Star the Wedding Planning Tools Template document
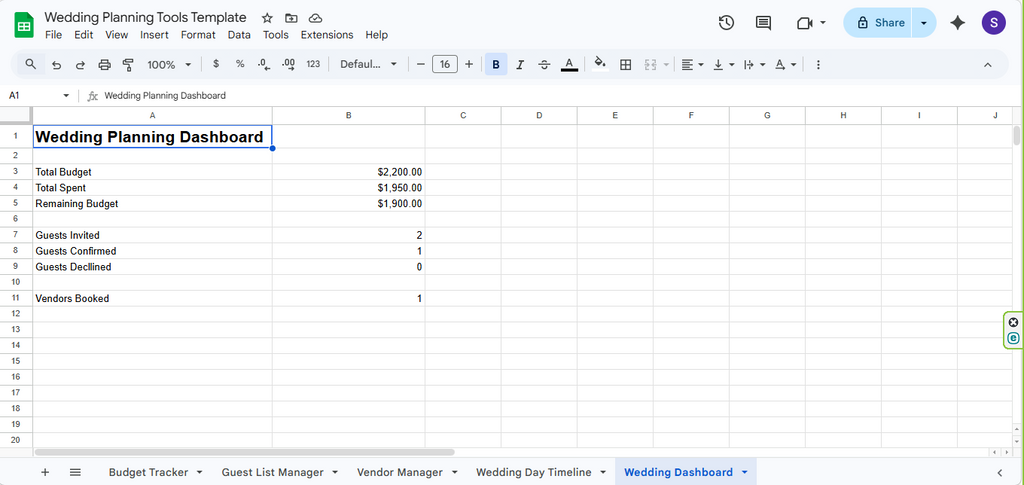The image size is (1024, 485). (x=267, y=18)
